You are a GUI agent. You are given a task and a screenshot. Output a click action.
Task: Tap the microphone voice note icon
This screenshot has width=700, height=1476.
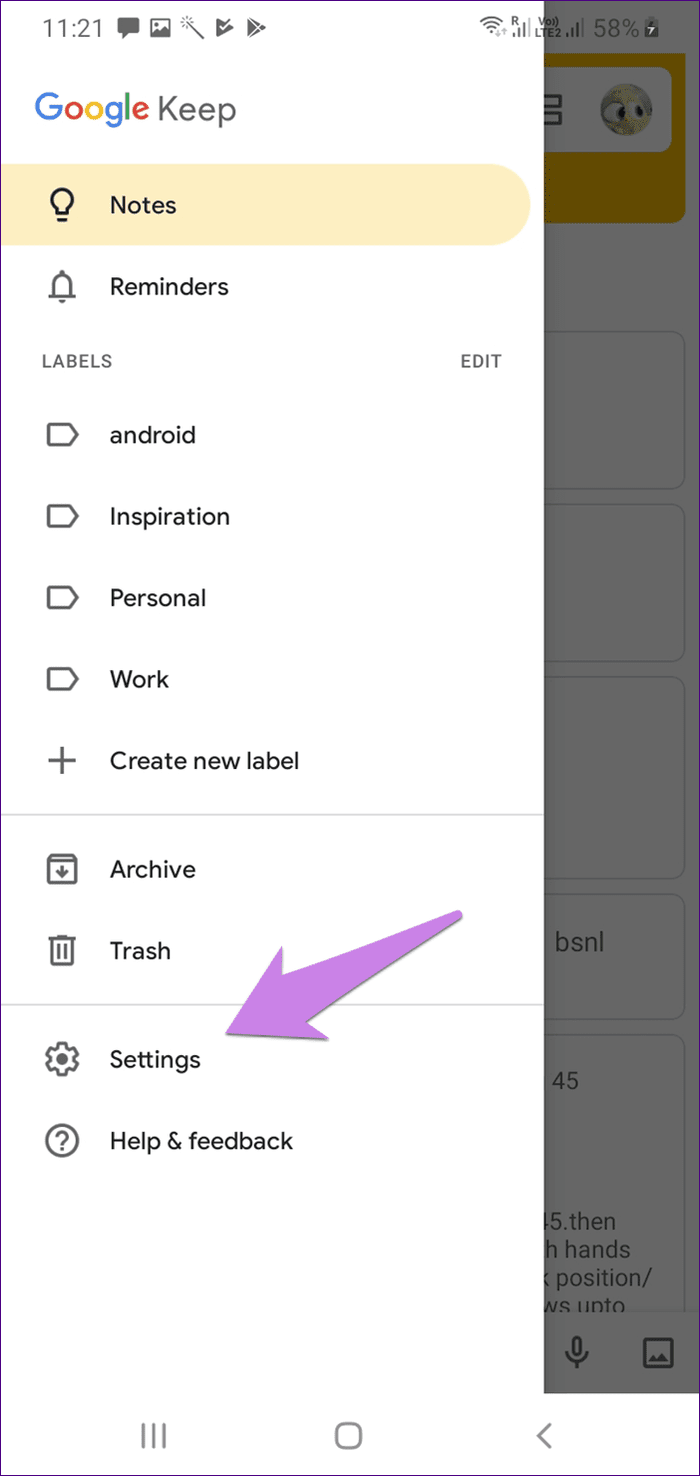coord(576,1353)
